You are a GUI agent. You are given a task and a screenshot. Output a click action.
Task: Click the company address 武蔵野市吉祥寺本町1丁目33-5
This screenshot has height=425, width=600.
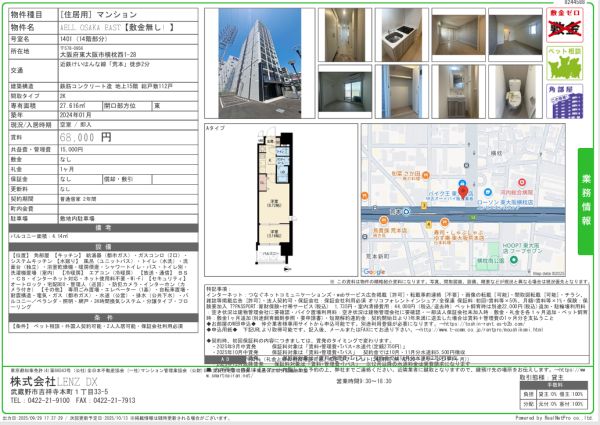pos(59,392)
